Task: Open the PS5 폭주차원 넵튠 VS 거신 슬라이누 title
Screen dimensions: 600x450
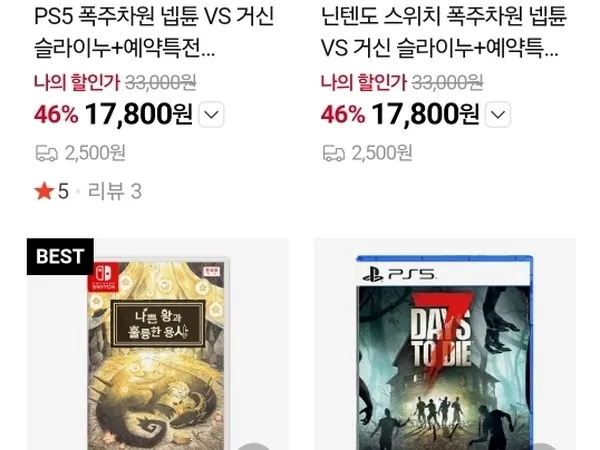Action: (154, 33)
